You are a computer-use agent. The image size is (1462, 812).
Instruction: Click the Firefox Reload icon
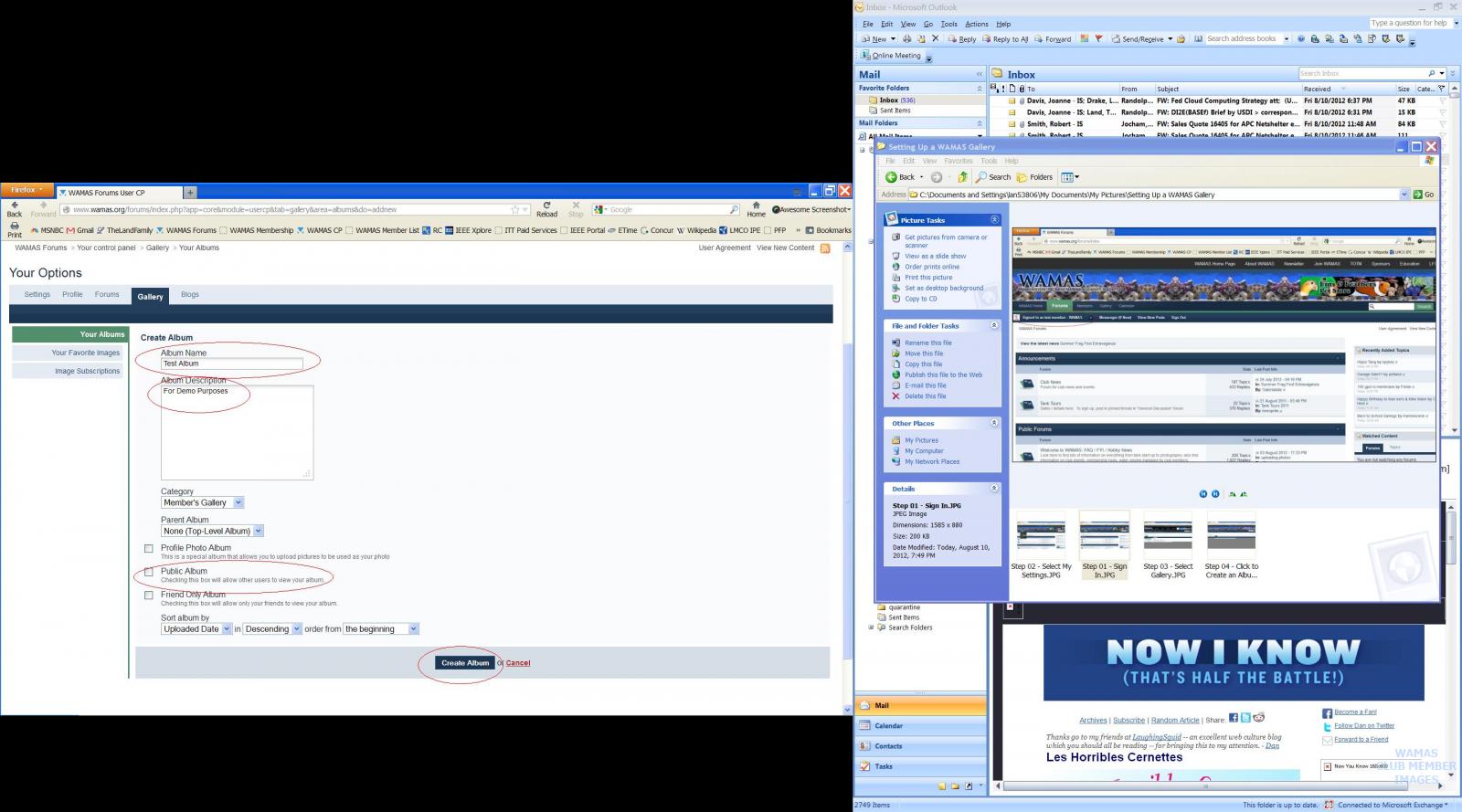(546, 205)
